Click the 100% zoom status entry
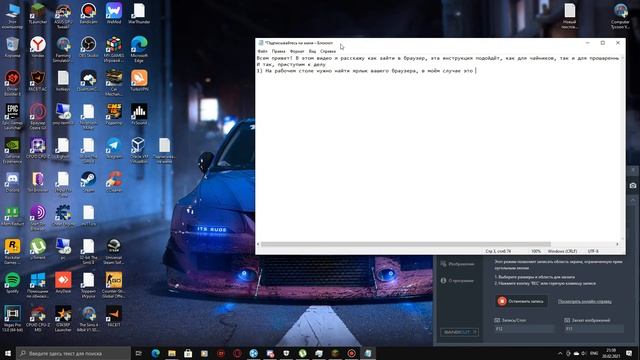 pyautogui.click(x=536, y=251)
